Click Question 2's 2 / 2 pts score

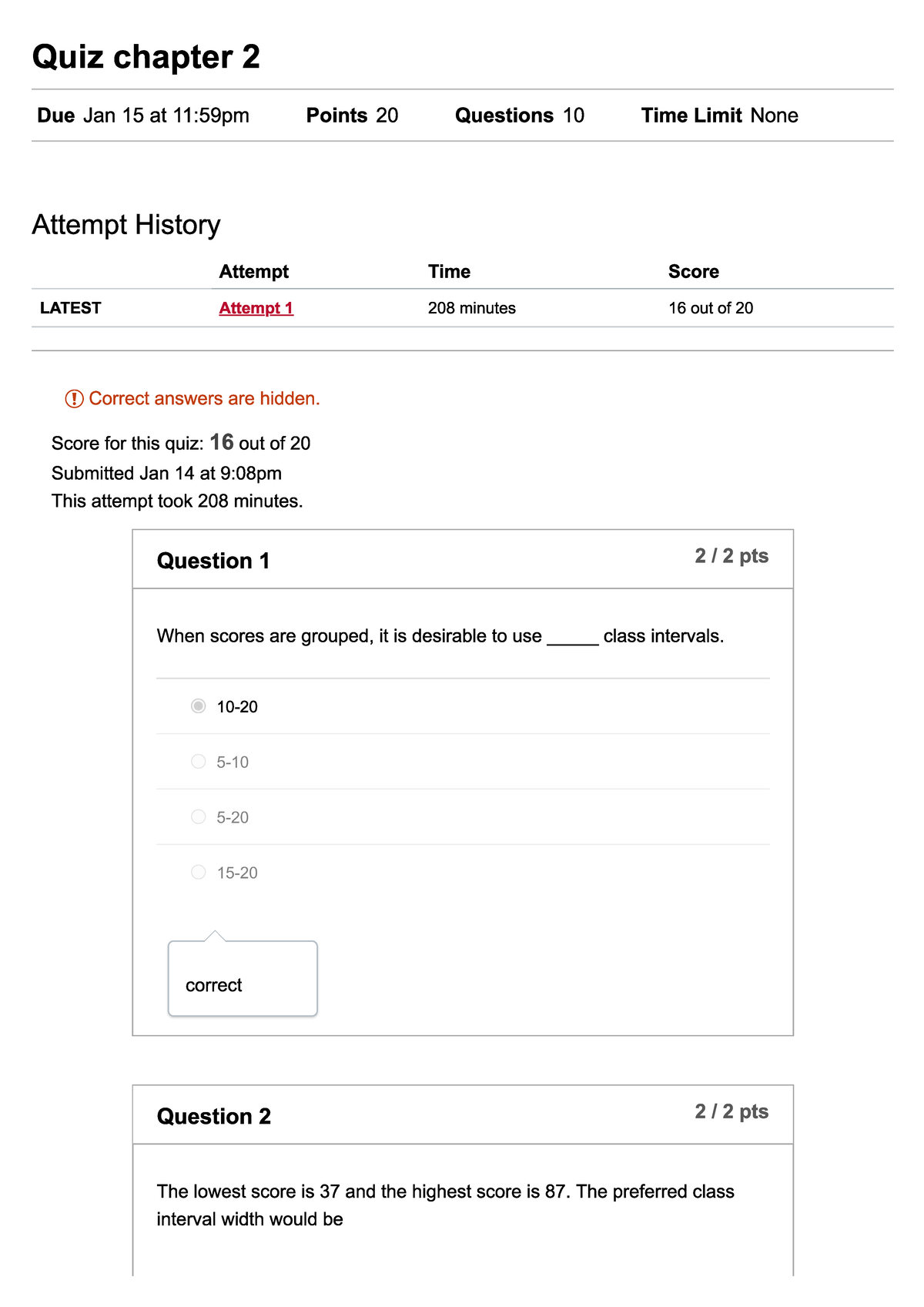[x=731, y=1111]
